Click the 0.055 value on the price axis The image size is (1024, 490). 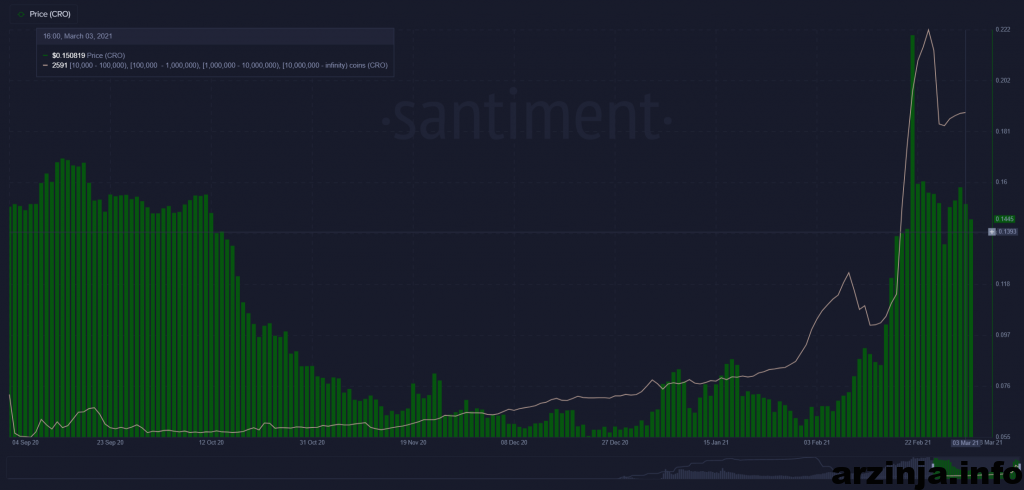coord(1003,436)
